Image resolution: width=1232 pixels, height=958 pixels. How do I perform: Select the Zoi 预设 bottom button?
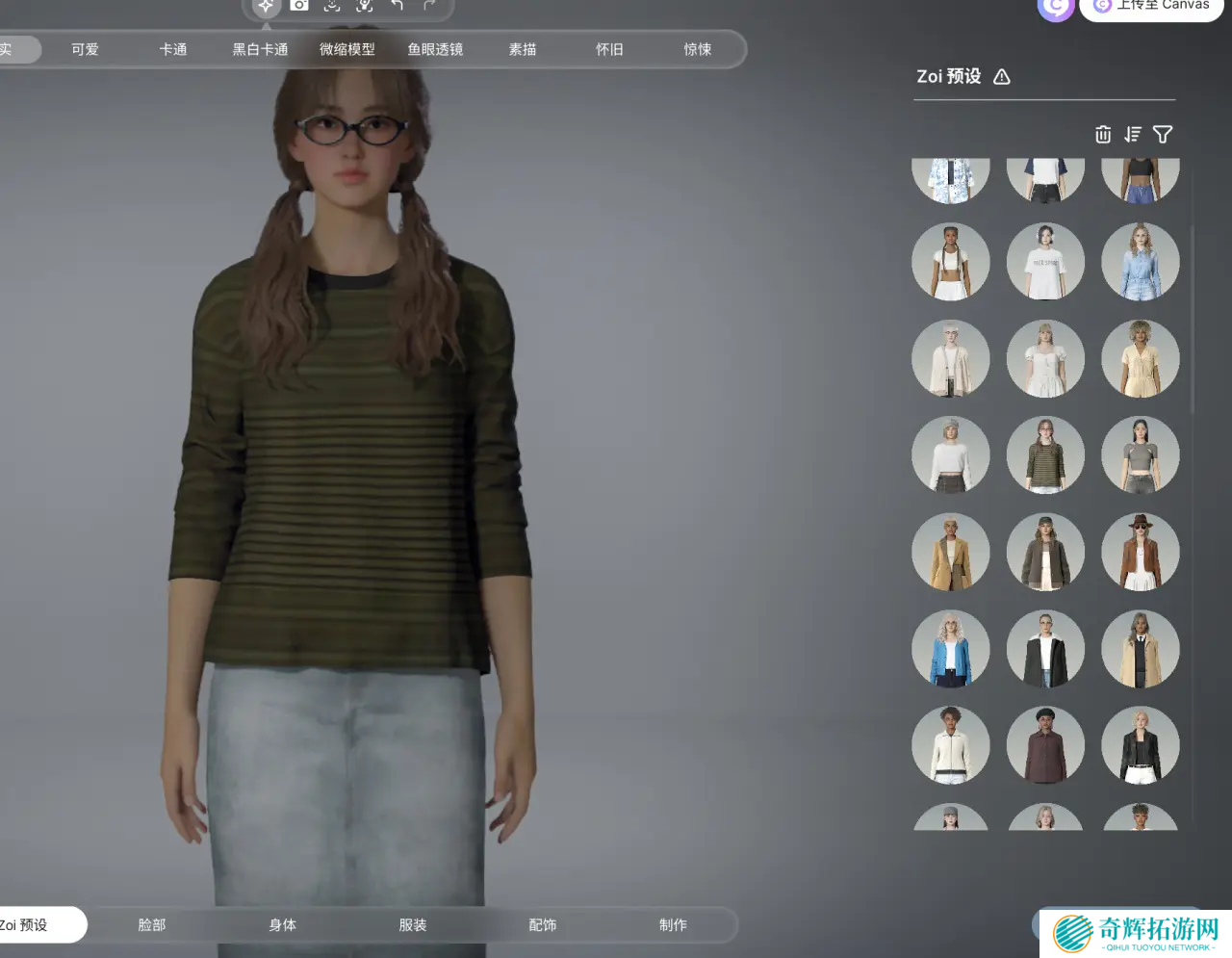29,925
